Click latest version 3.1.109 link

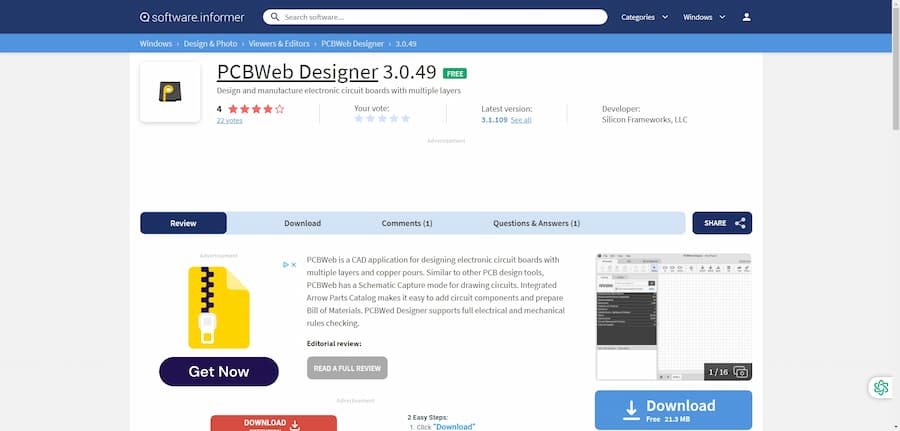[x=494, y=120]
